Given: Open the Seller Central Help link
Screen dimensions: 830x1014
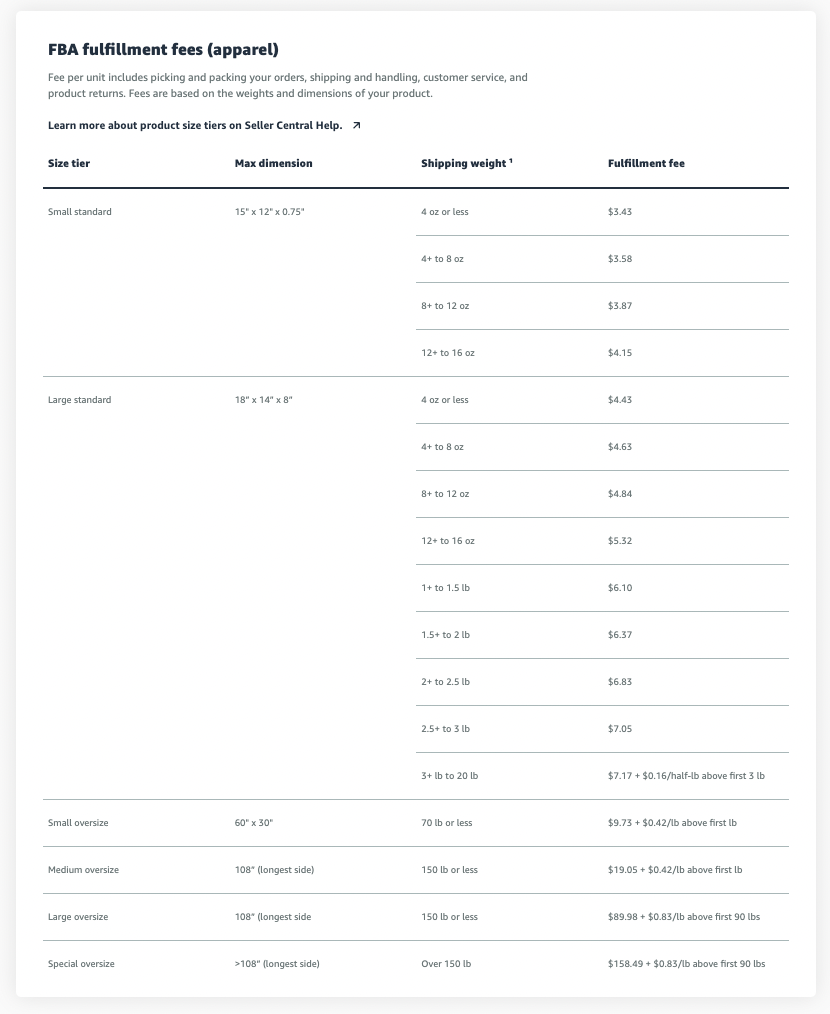Looking at the screenshot, I should (195, 126).
